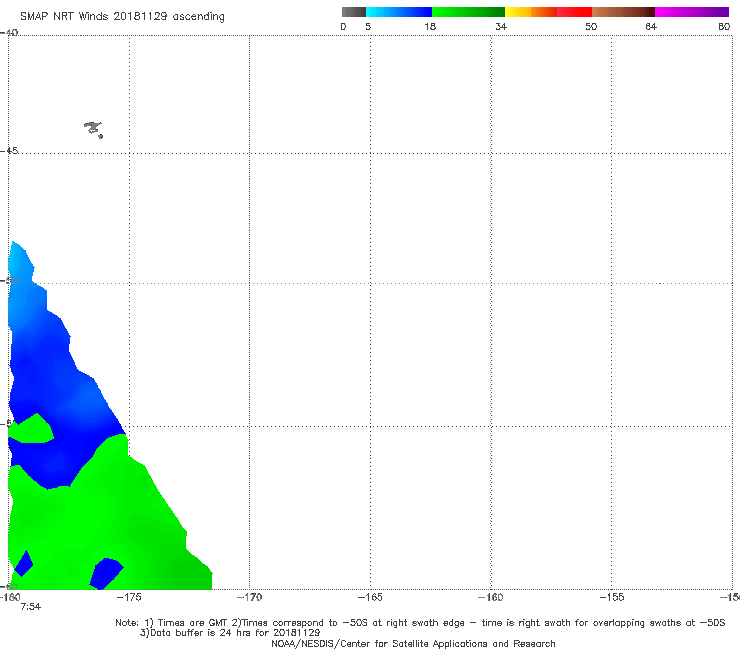Click the red segment of the color bar
This screenshot has width=740, height=650.
click(x=574, y=12)
